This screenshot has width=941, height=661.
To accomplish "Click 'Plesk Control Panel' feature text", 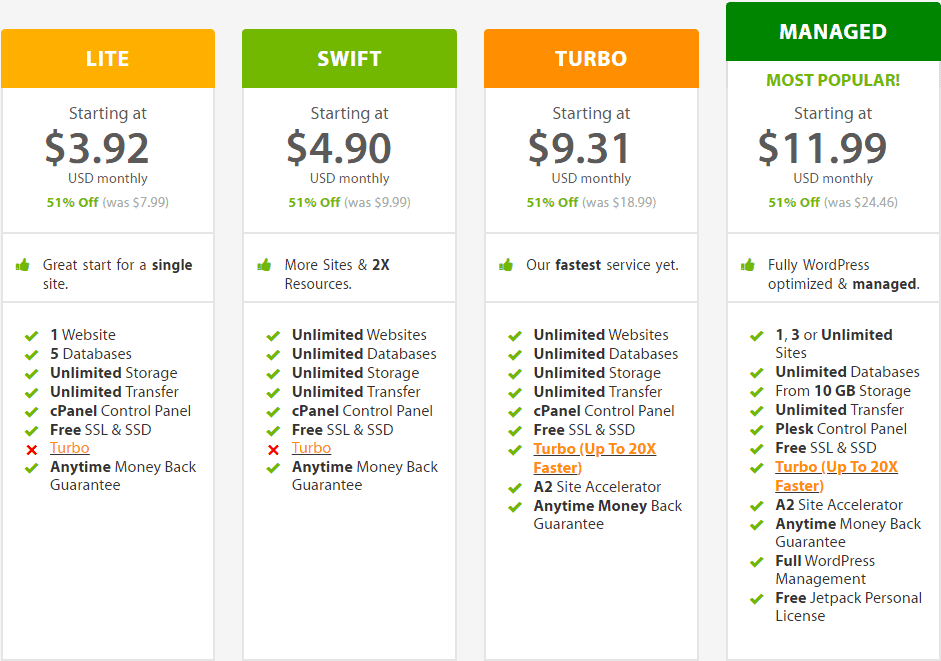I will click(841, 429).
